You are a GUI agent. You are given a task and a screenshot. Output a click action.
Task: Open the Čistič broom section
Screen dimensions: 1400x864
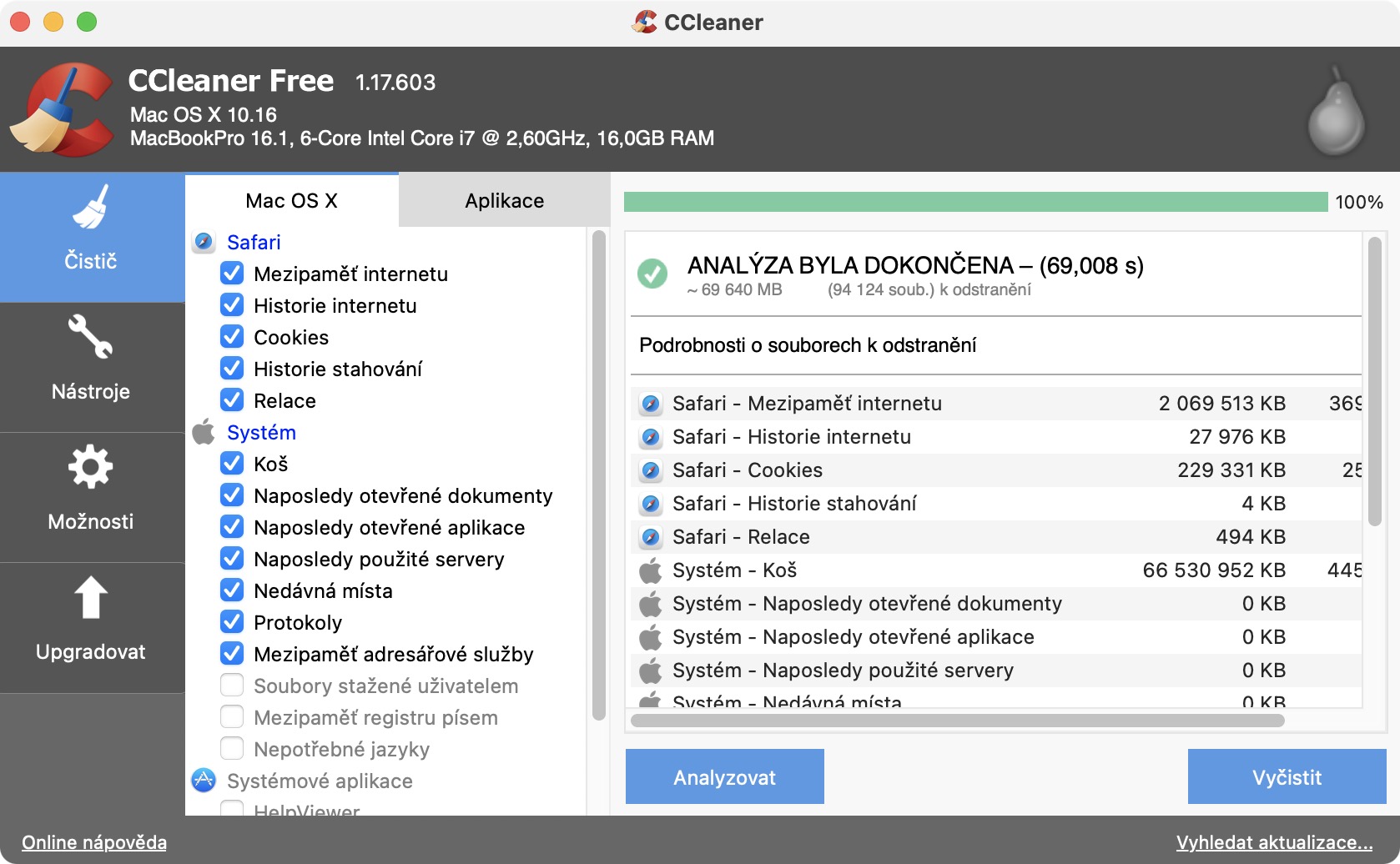[91, 236]
